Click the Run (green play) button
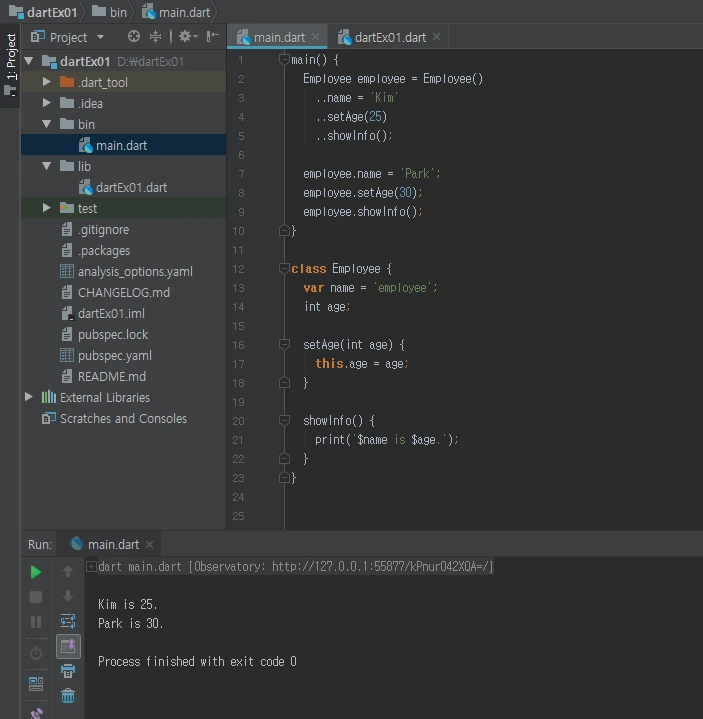Screen dimensions: 703x719 [x=36, y=572]
